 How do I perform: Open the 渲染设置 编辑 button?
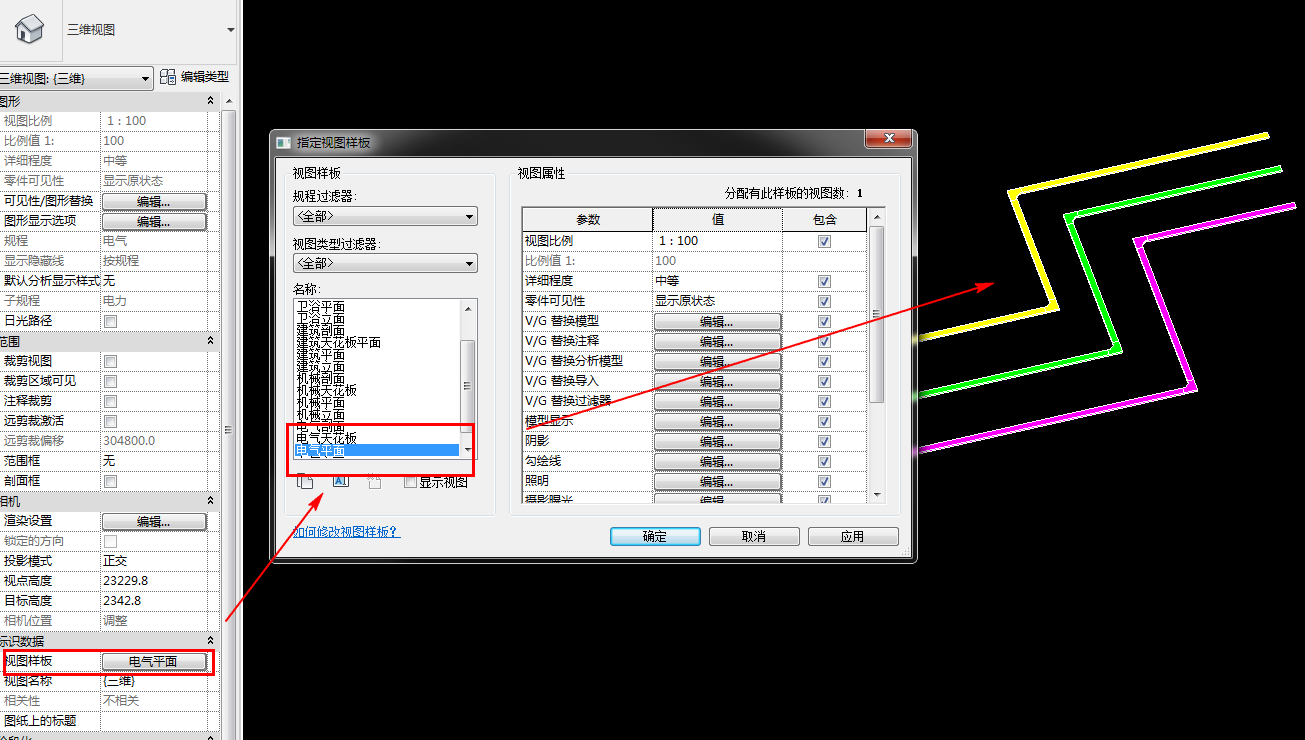pos(154,521)
